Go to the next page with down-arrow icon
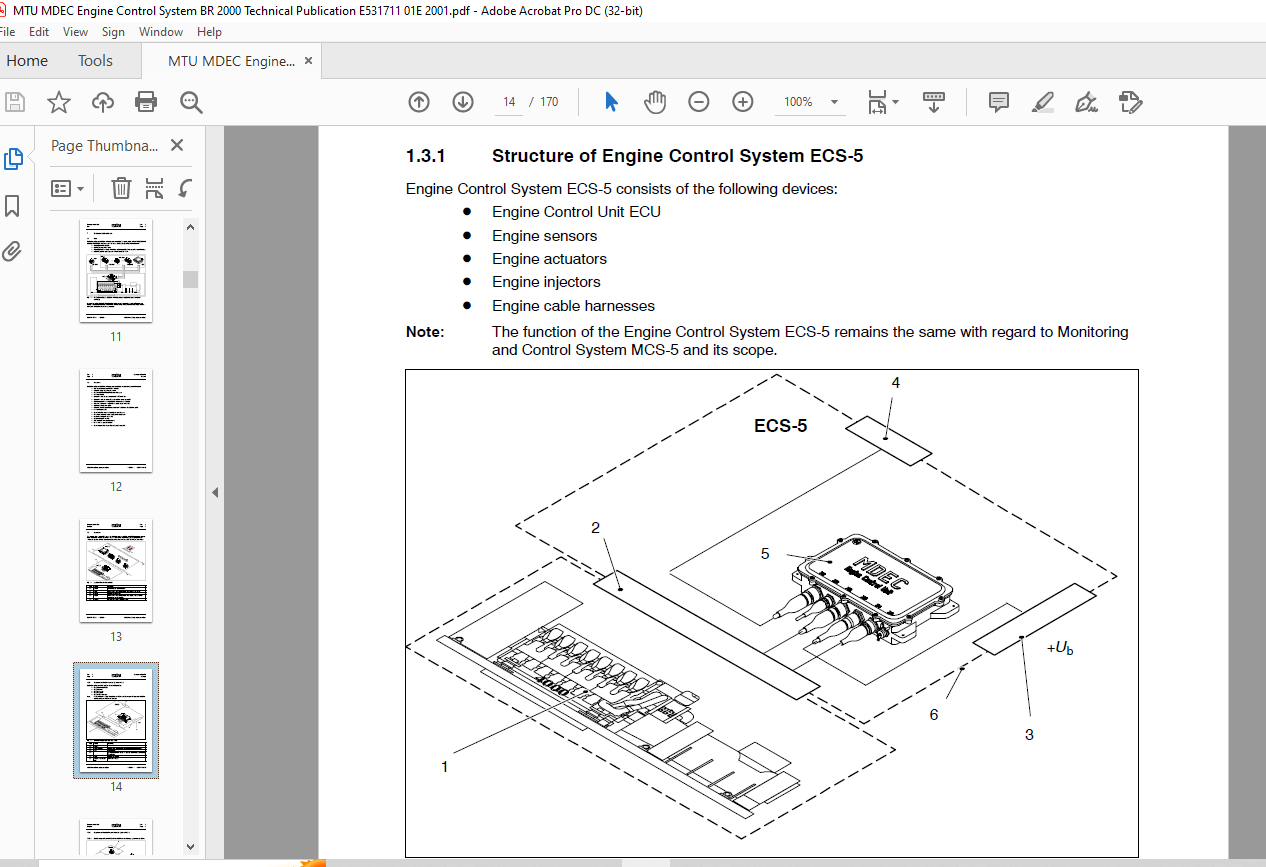The height and width of the screenshot is (867, 1266). click(x=463, y=102)
